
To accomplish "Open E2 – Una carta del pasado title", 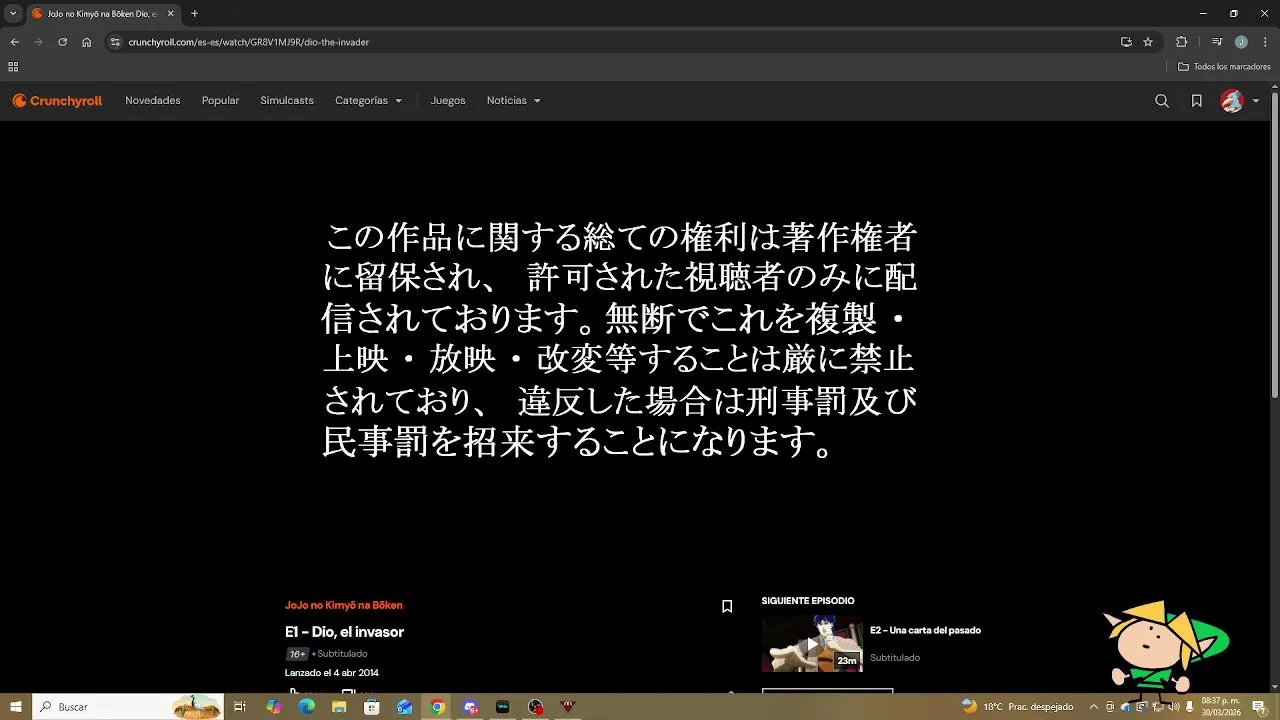I will coord(925,630).
